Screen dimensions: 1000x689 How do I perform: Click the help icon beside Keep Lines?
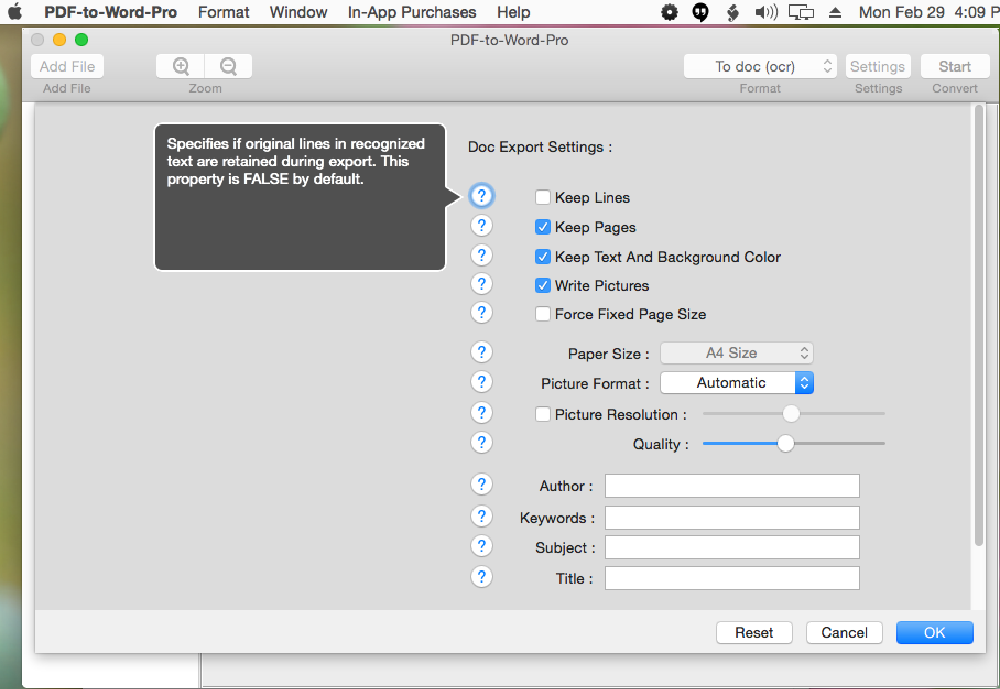click(482, 196)
